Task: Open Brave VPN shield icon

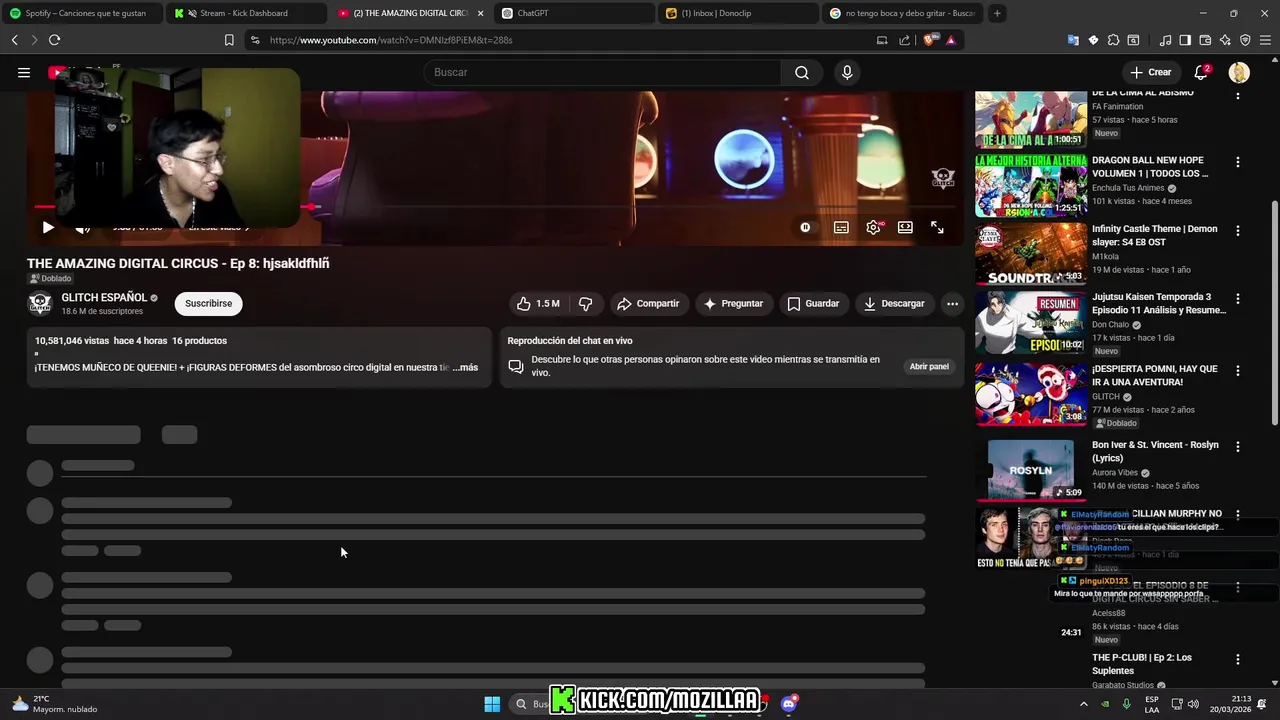Action: coord(1245,40)
